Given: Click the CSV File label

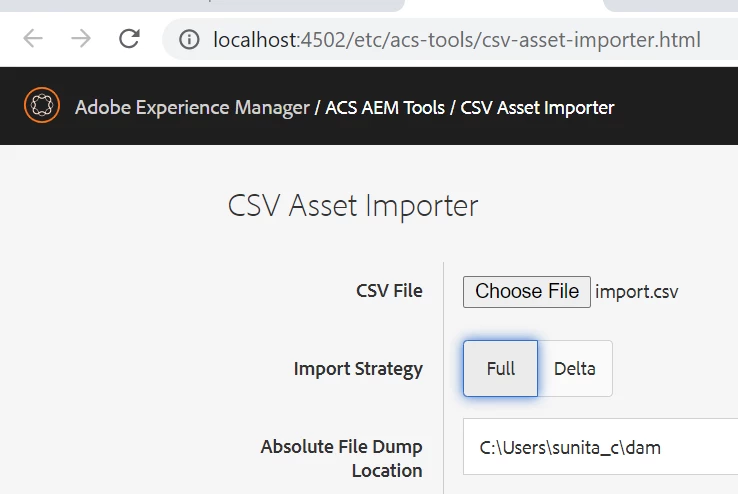Looking at the screenshot, I should click(389, 291).
